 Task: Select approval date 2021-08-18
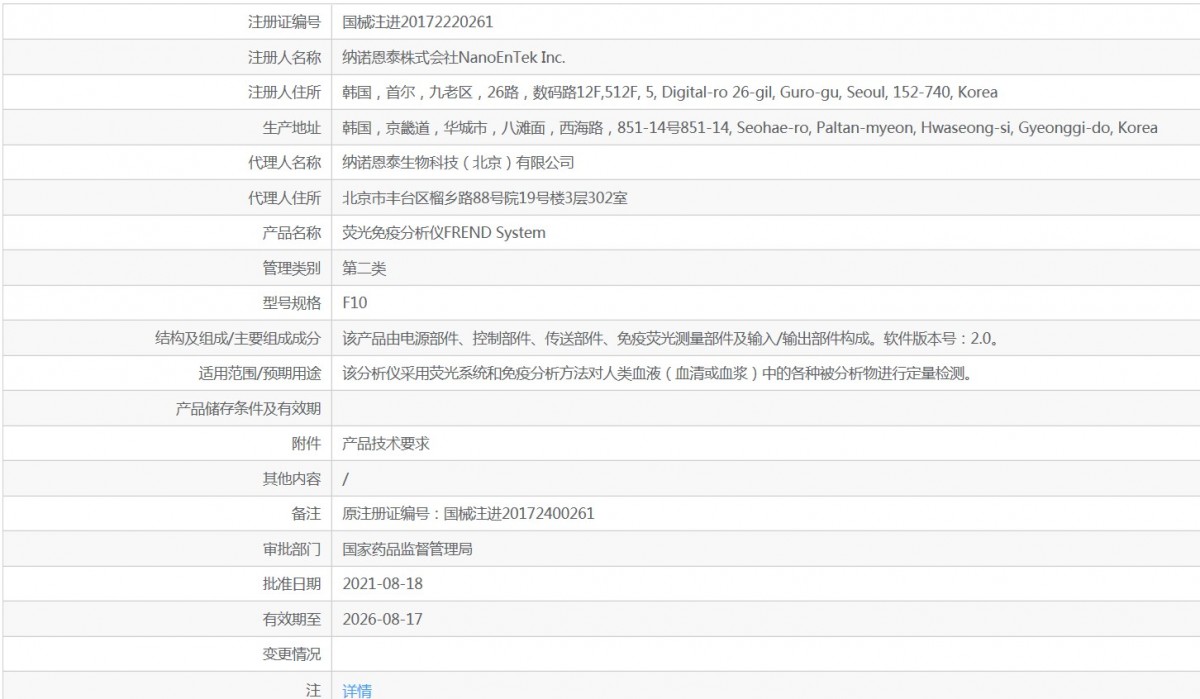(382, 584)
